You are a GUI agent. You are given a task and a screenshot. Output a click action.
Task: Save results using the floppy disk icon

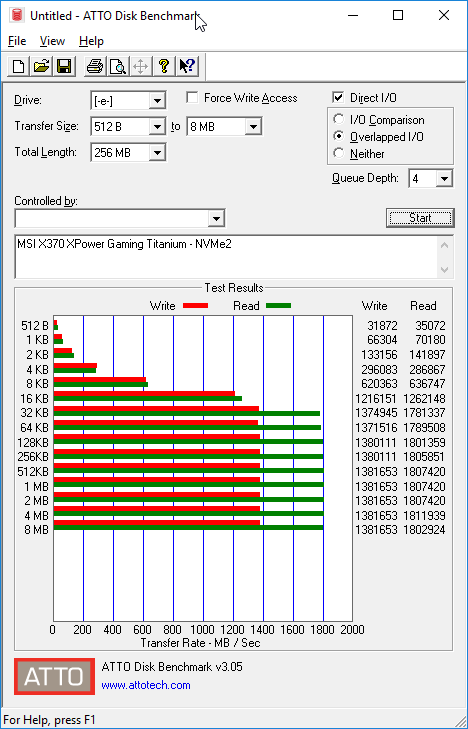64,66
